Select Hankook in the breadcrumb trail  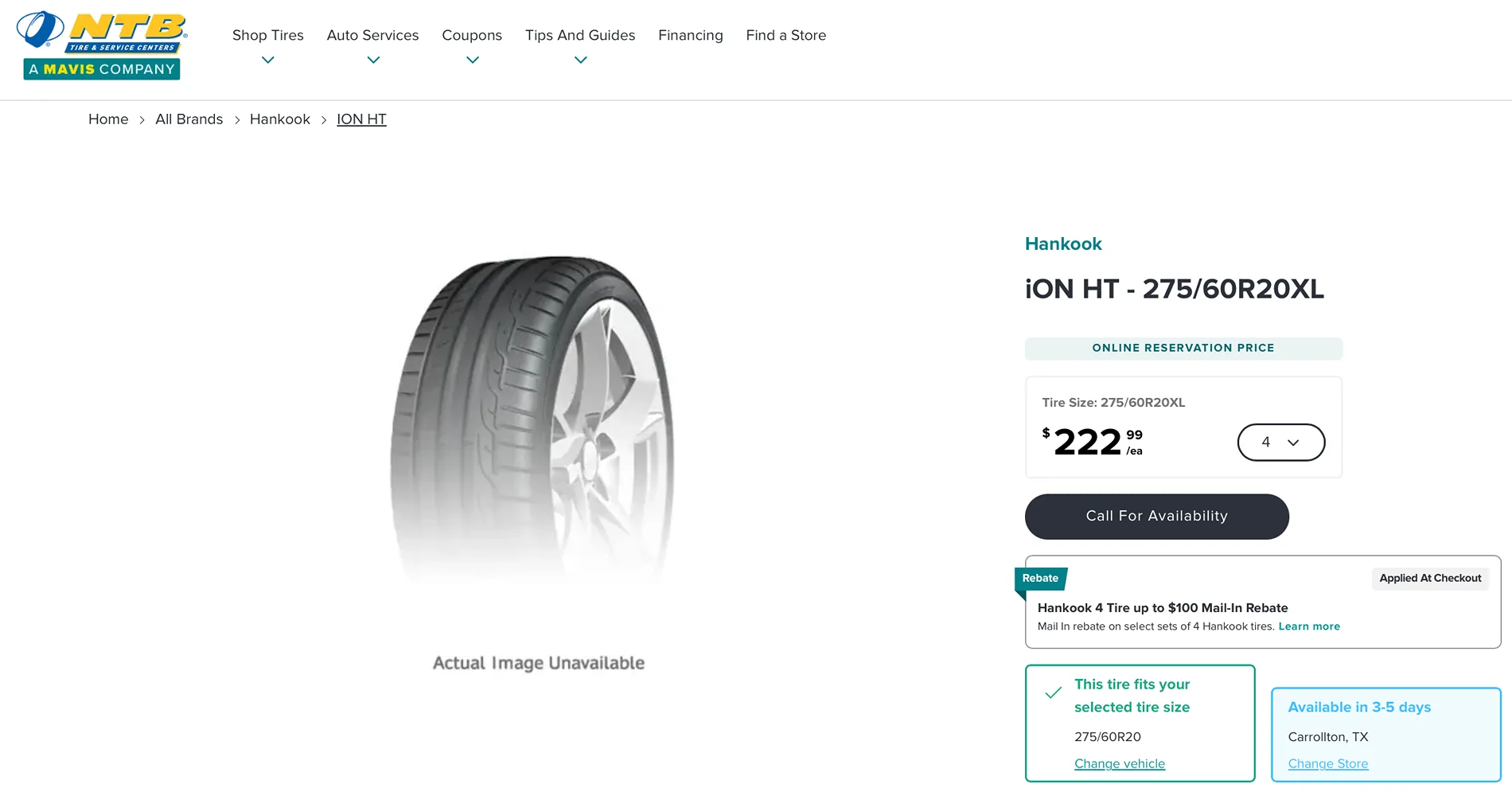(x=279, y=119)
